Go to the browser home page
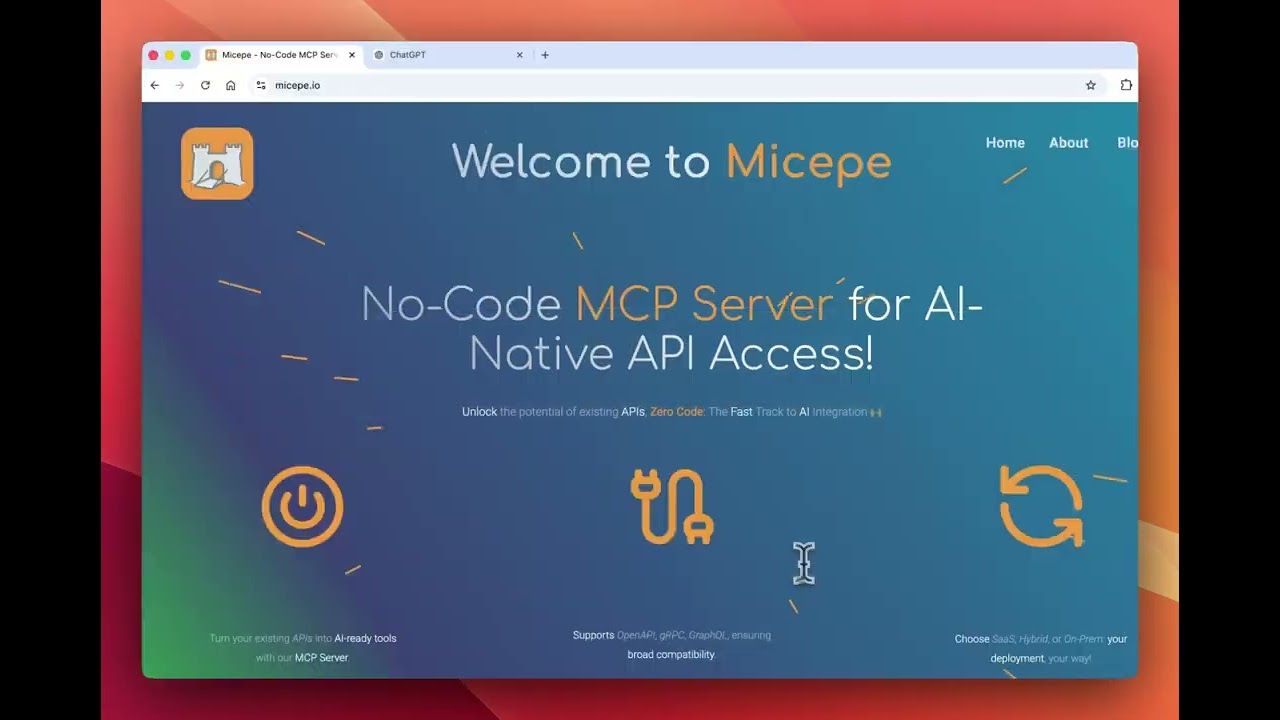The width and height of the screenshot is (1280, 720). (231, 86)
